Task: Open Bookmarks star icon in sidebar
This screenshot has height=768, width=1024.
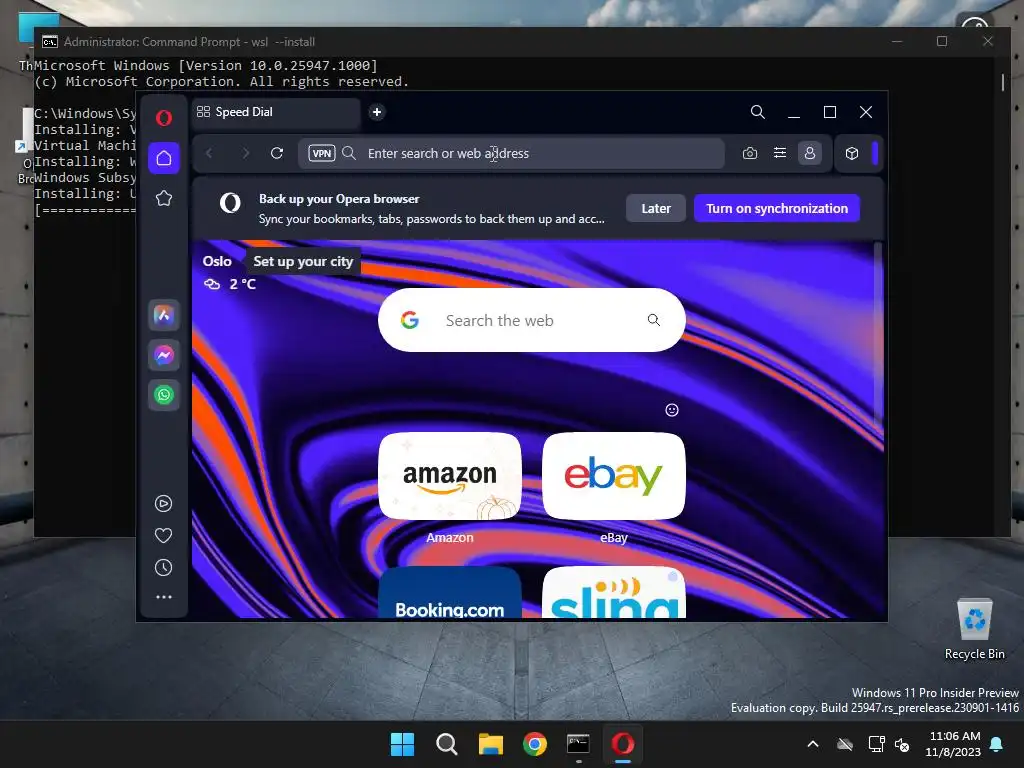Action: click(164, 198)
